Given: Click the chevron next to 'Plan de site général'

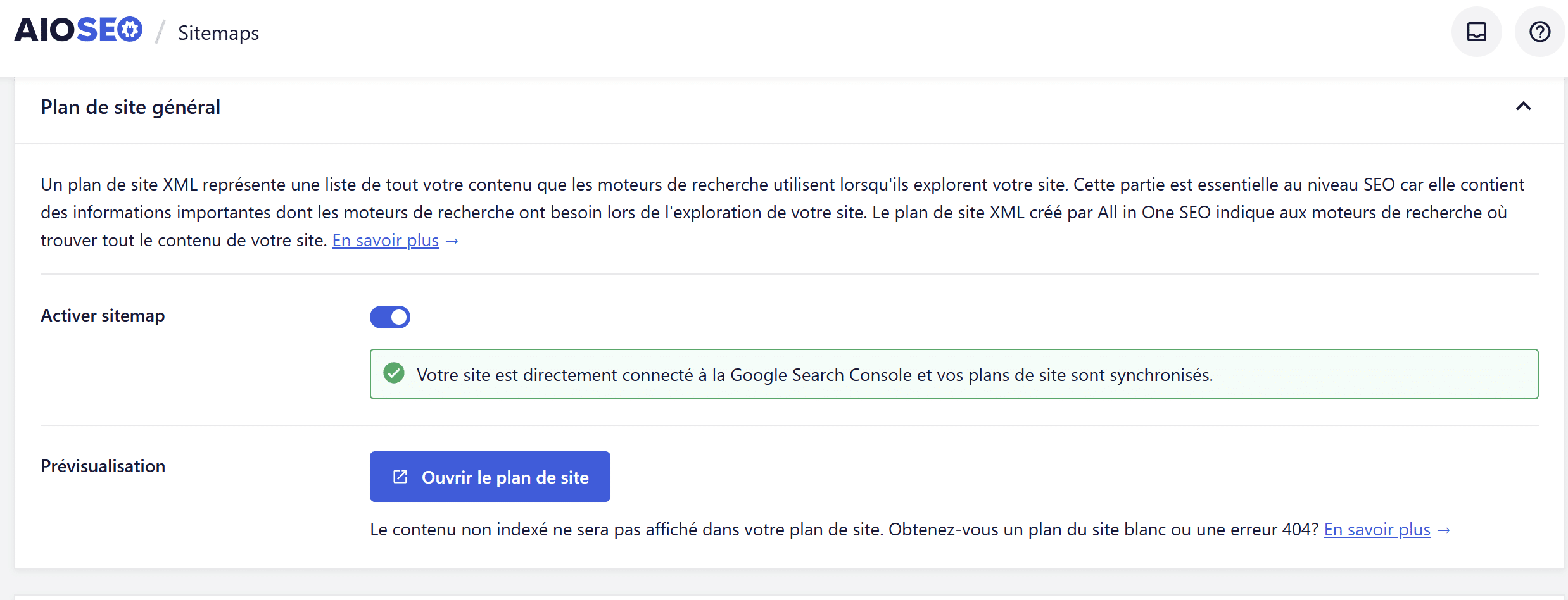Looking at the screenshot, I should coord(1524,106).
